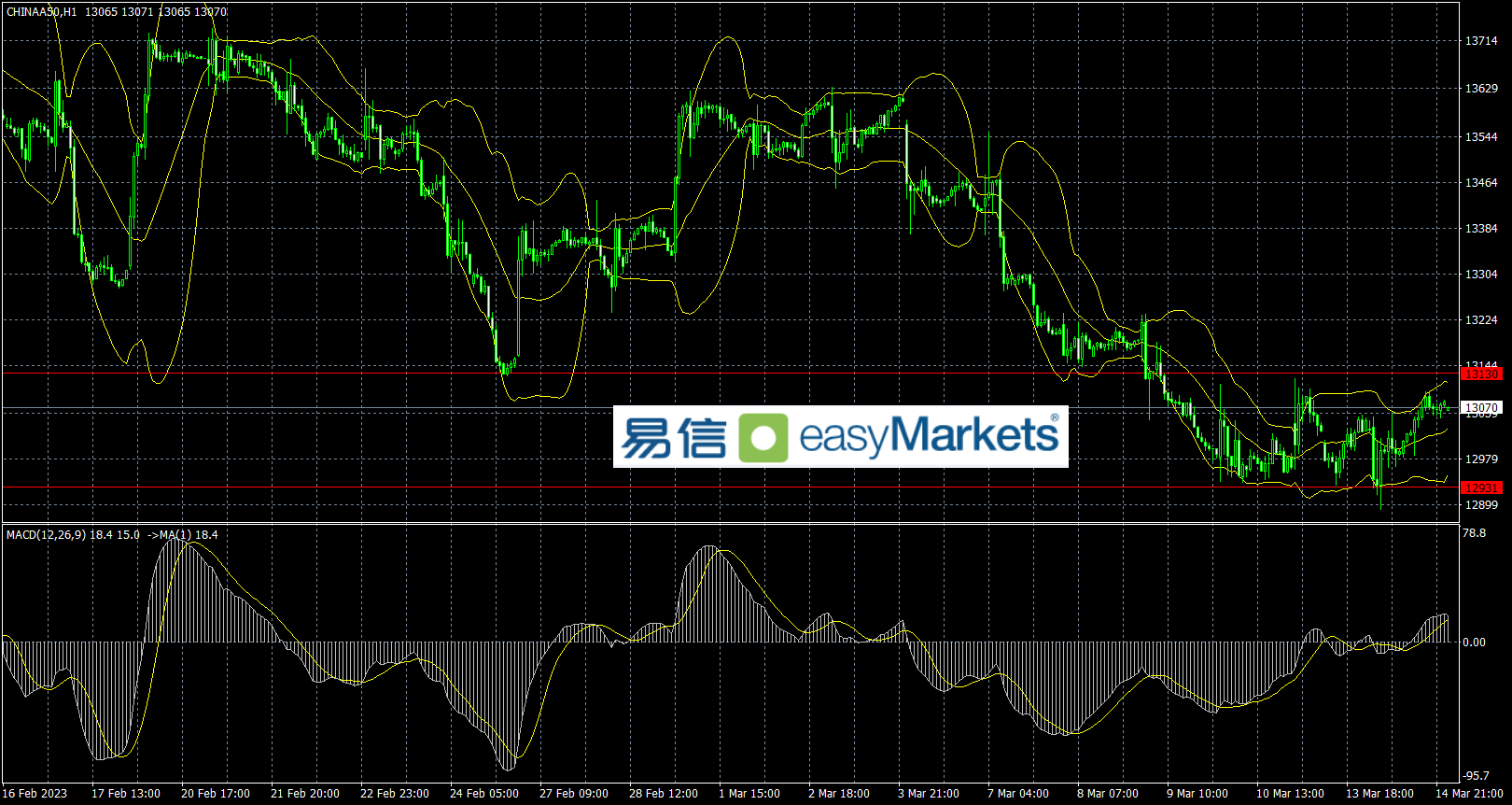Click the 13714 price axis label
This screenshot has height=805, width=1512.
(1481, 41)
